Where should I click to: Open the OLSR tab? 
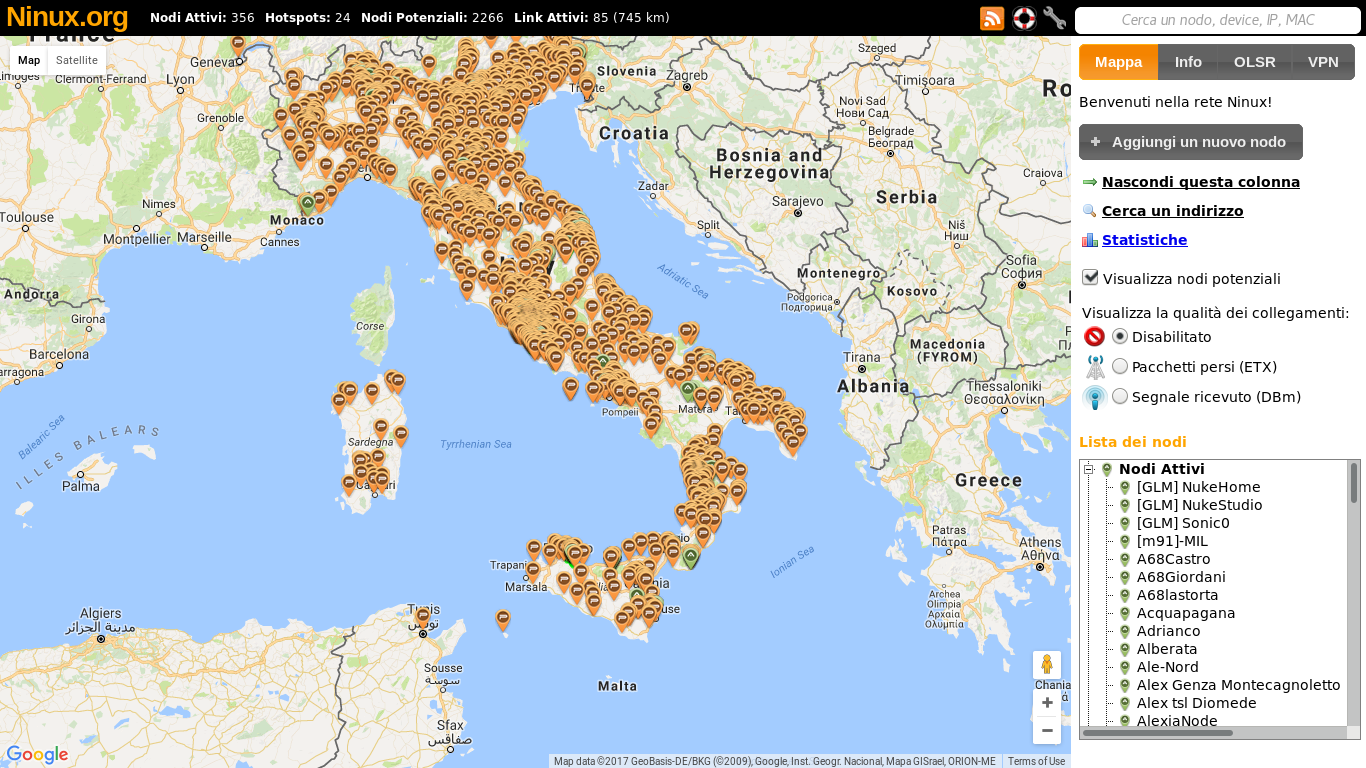1255,62
